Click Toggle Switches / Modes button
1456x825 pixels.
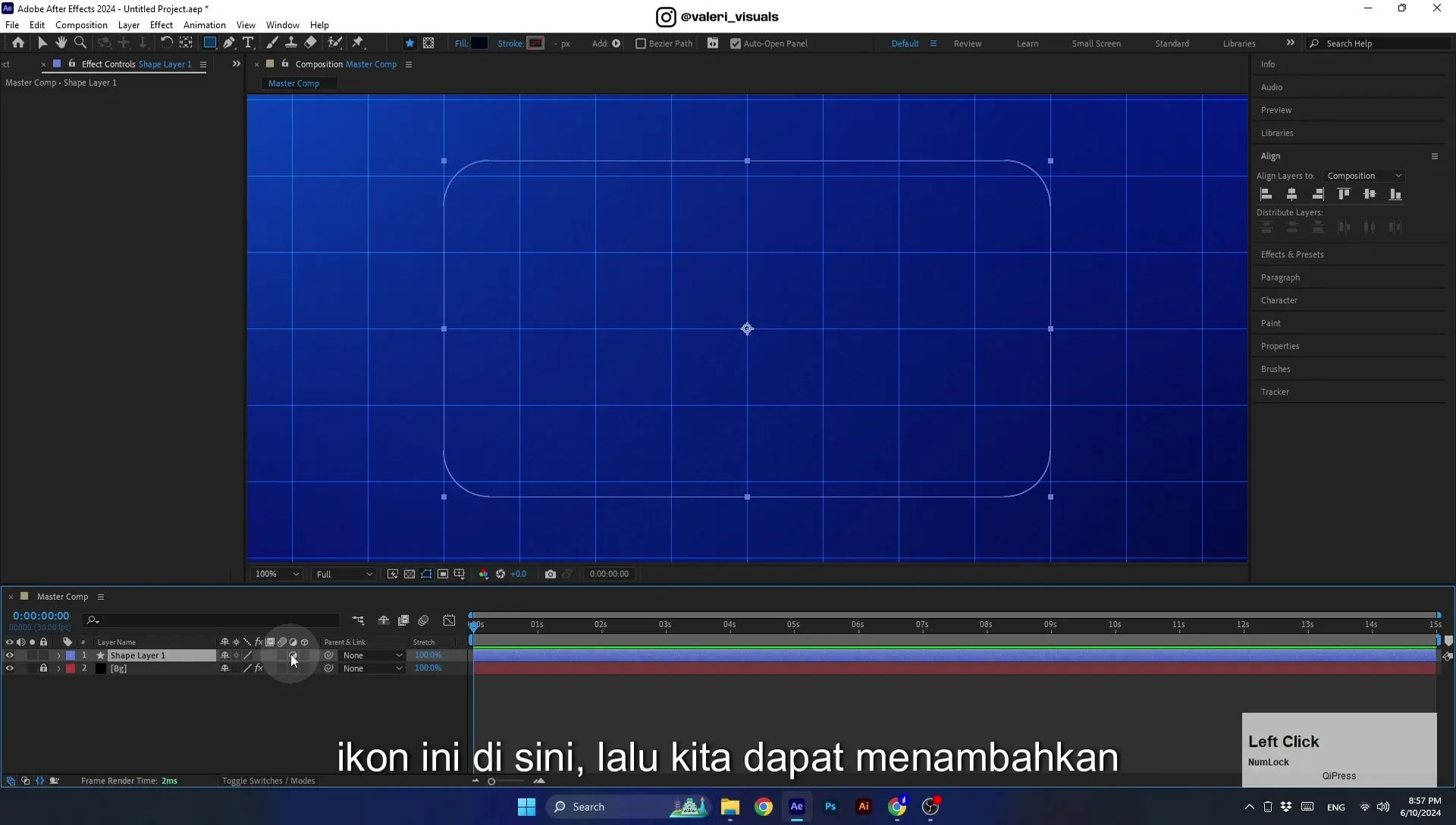(268, 781)
